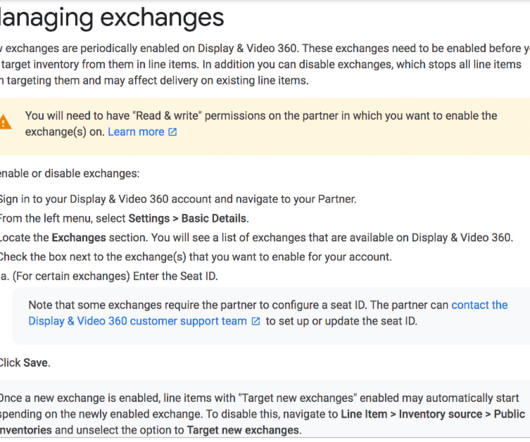Screen dimensions: 530x442
Task: Click the orange warning triangle icon
Action: point(5,122)
